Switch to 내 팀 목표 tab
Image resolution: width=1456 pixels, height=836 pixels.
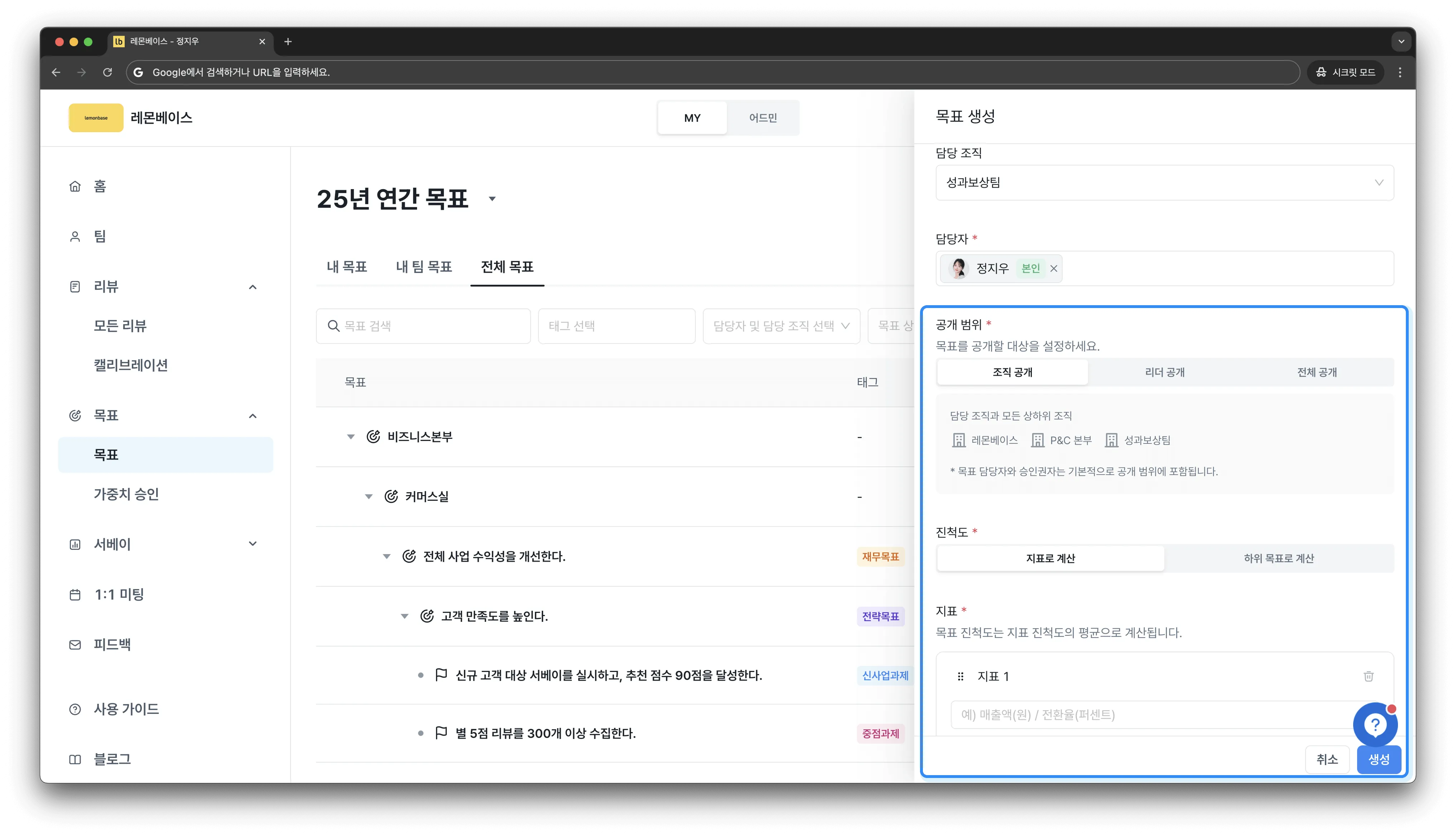(x=424, y=266)
